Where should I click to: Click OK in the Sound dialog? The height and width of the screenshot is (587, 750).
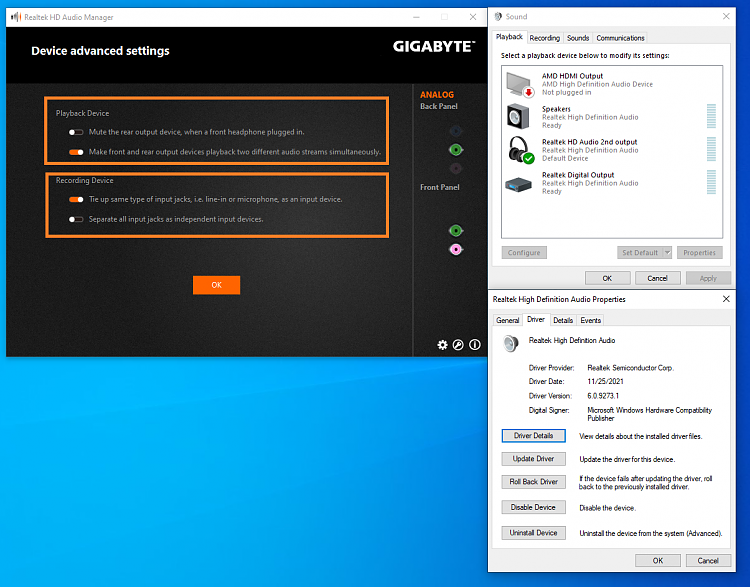(x=607, y=278)
